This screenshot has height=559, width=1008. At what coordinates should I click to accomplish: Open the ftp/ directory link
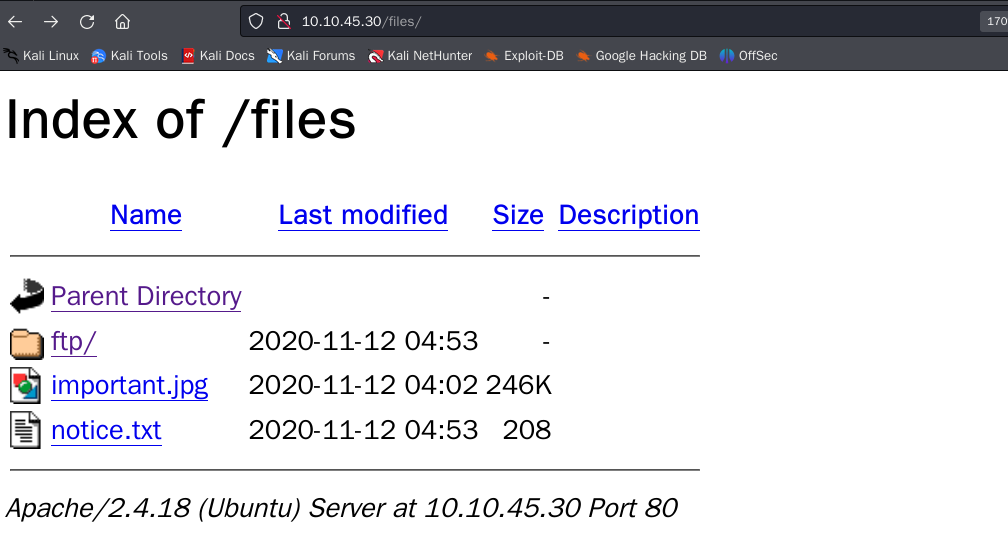coord(73,341)
